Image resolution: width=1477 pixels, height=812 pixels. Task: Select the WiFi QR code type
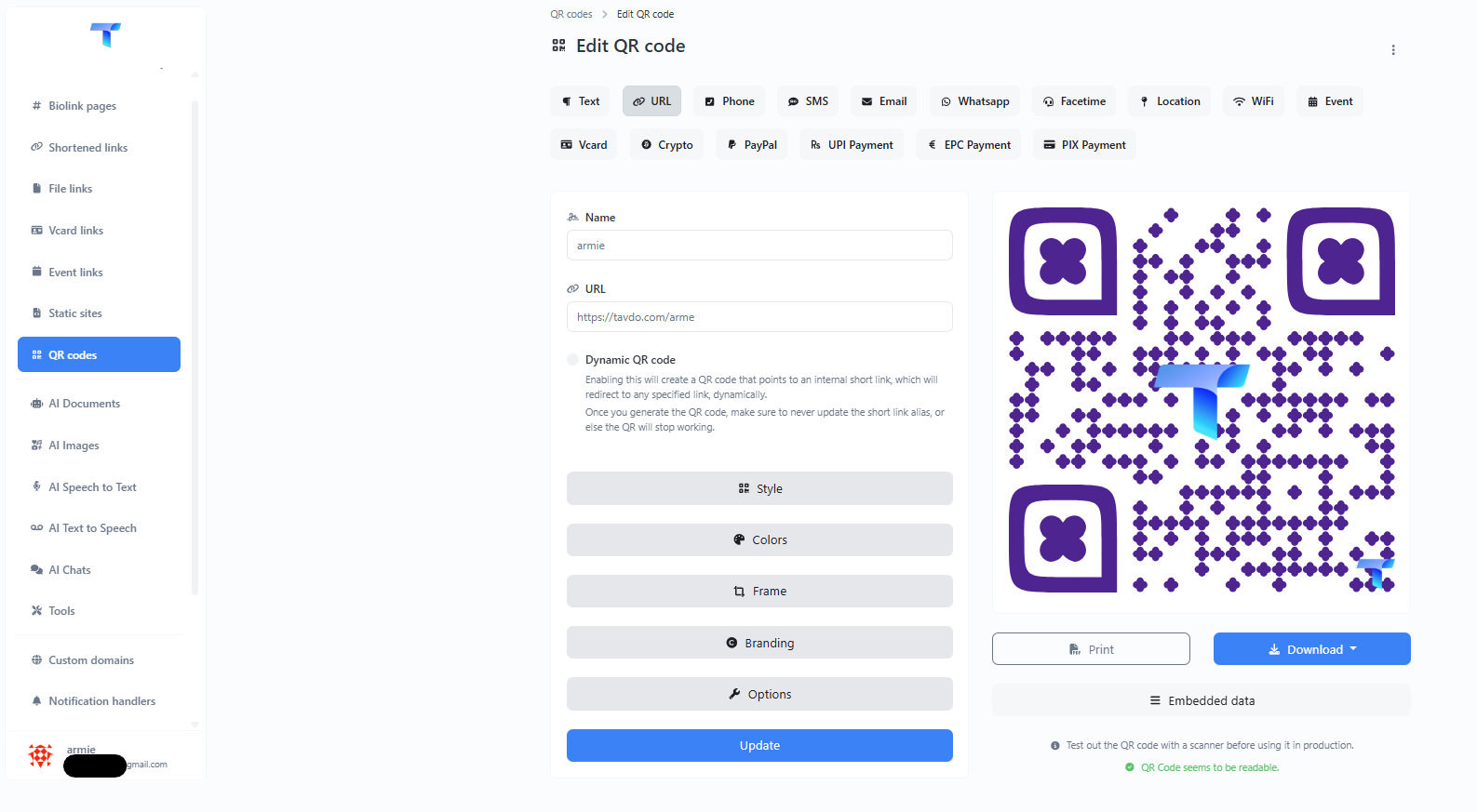tap(1253, 100)
